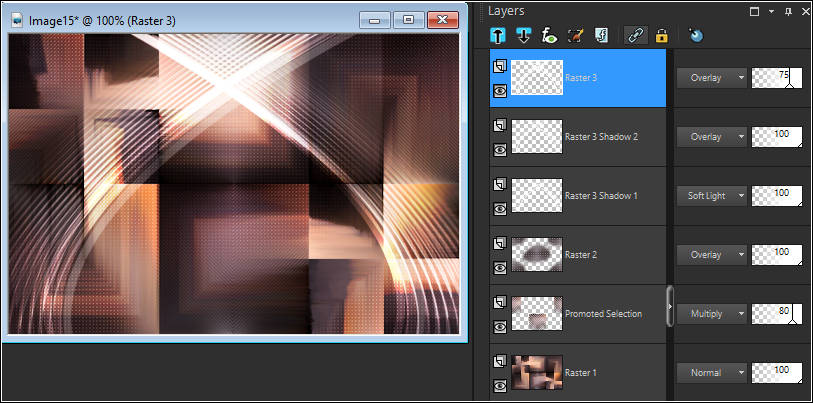Toggle the layer link chain icon
The width and height of the screenshot is (813, 403).
coord(635,35)
